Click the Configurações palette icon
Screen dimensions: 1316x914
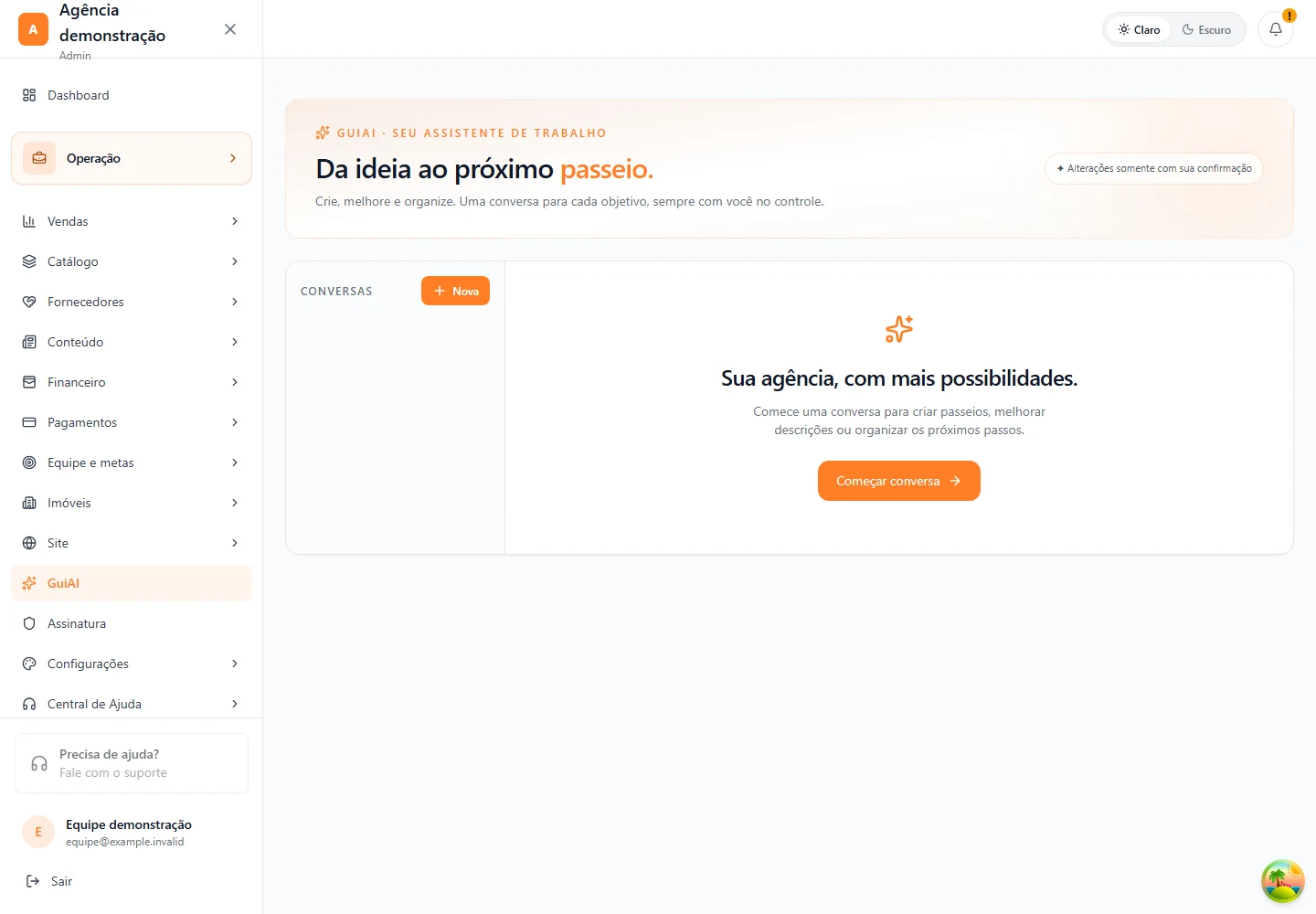coord(29,664)
